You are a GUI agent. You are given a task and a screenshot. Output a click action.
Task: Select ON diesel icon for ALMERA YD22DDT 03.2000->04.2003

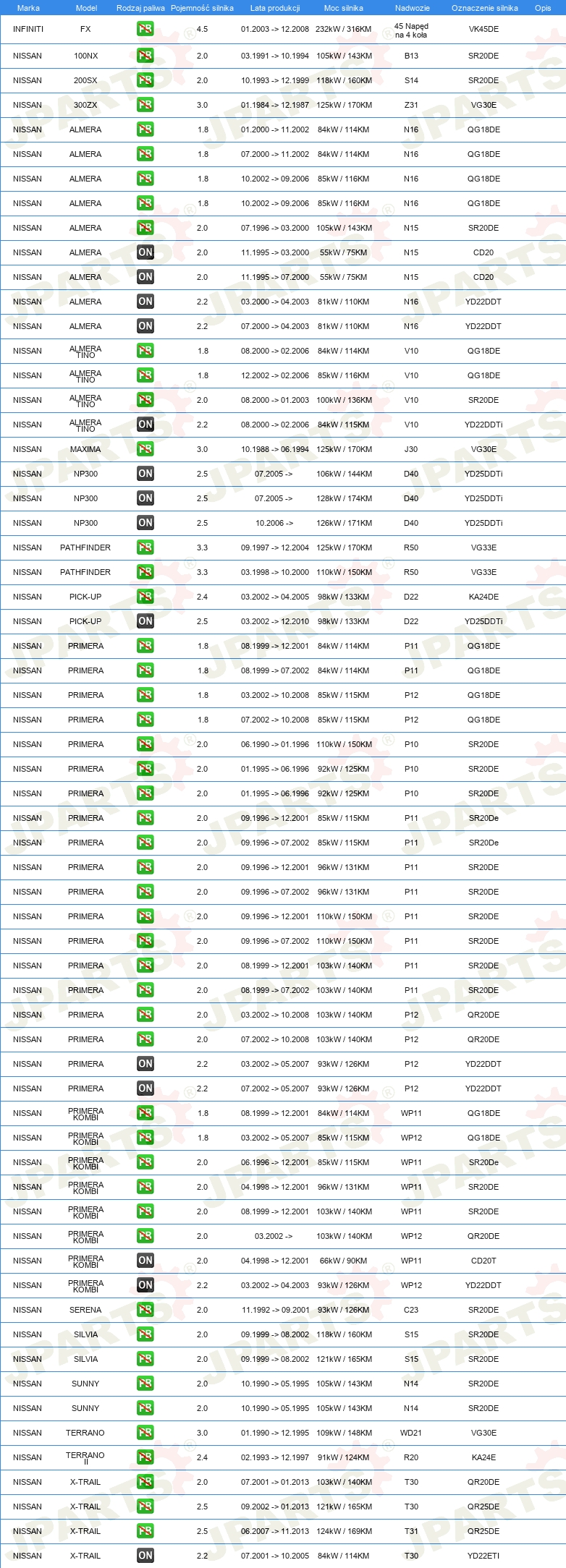click(145, 302)
